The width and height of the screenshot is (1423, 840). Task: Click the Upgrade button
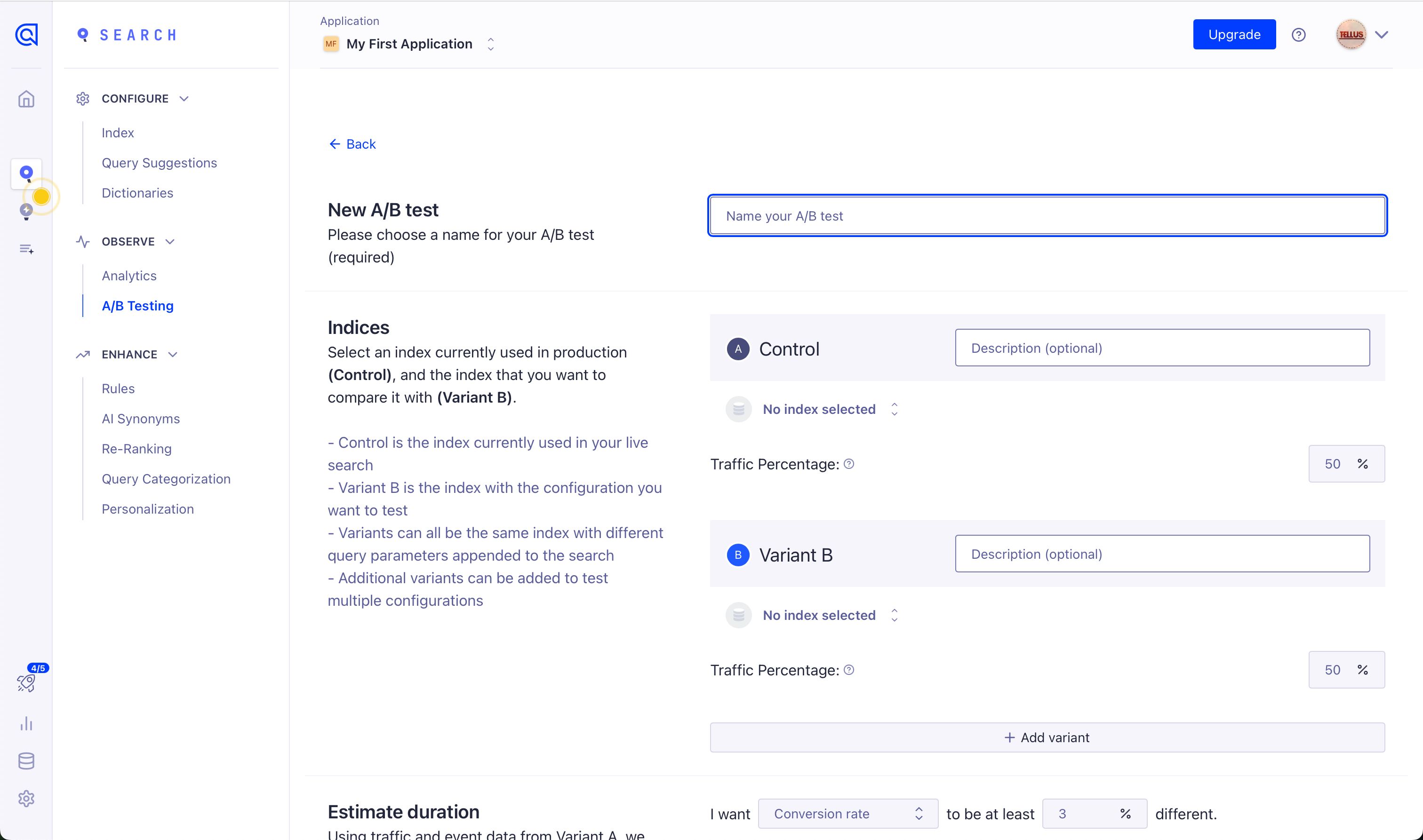click(1234, 34)
